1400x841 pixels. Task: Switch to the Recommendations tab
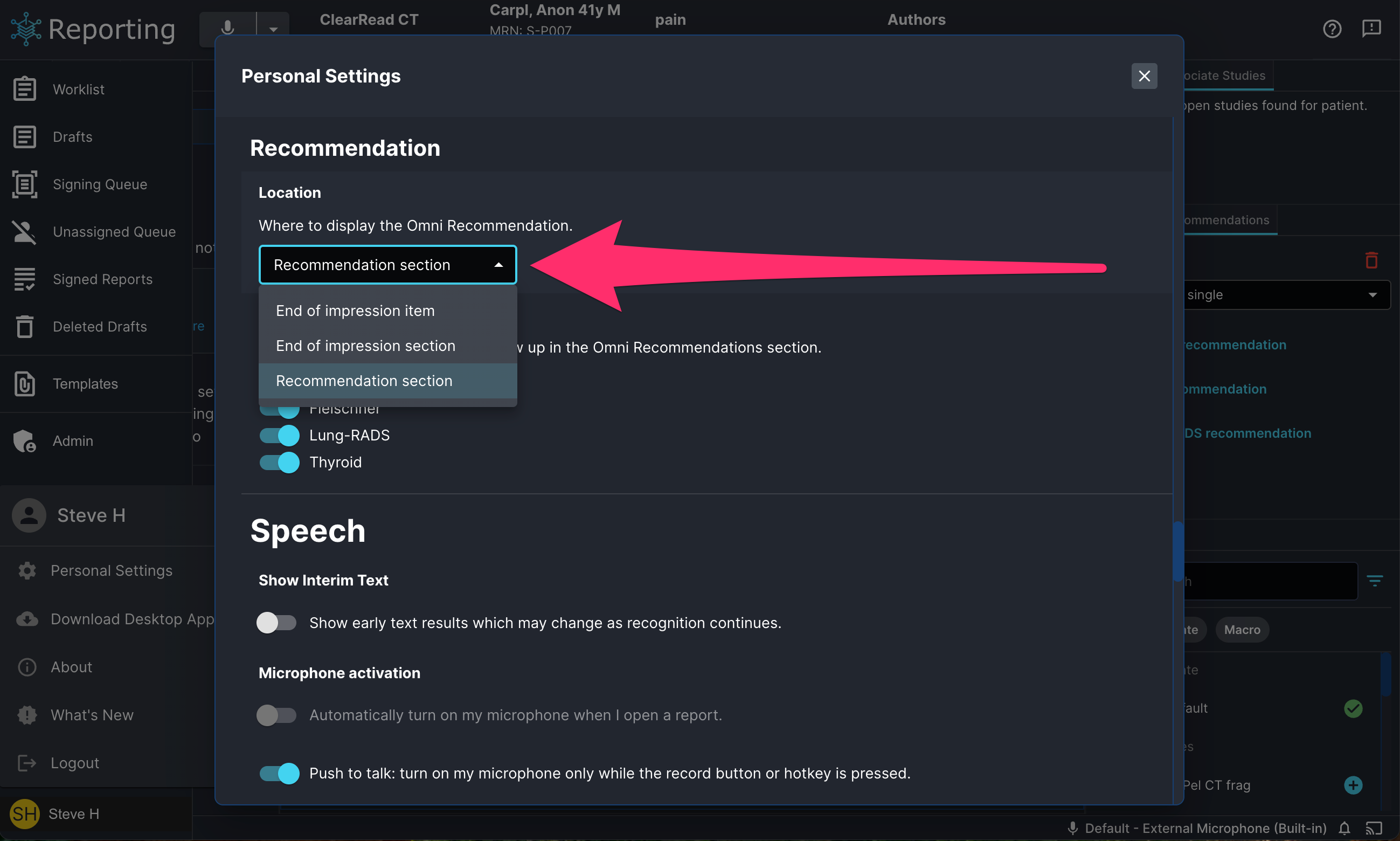(x=1230, y=220)
